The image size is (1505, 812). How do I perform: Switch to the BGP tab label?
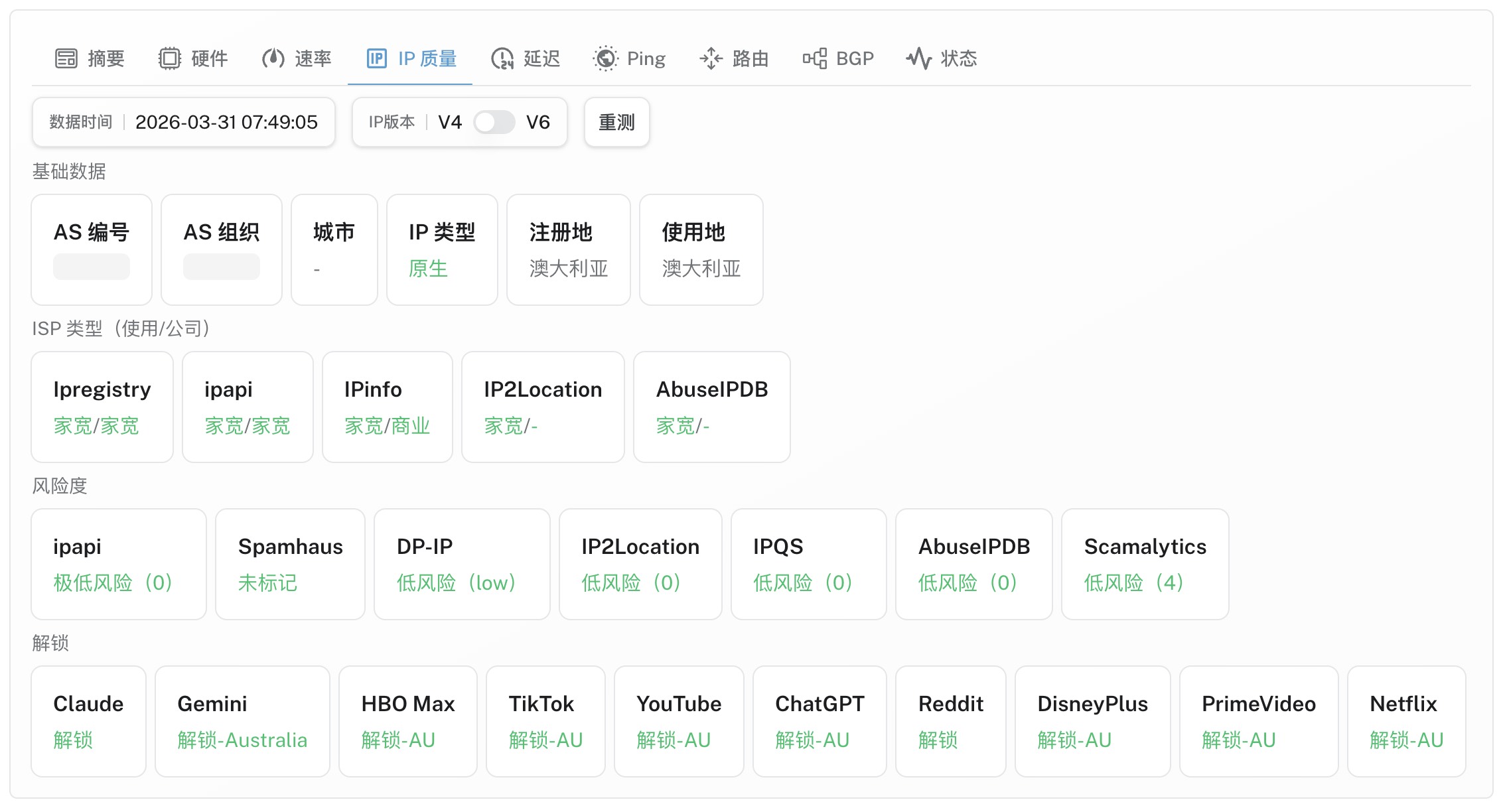[x=855, y=58]
